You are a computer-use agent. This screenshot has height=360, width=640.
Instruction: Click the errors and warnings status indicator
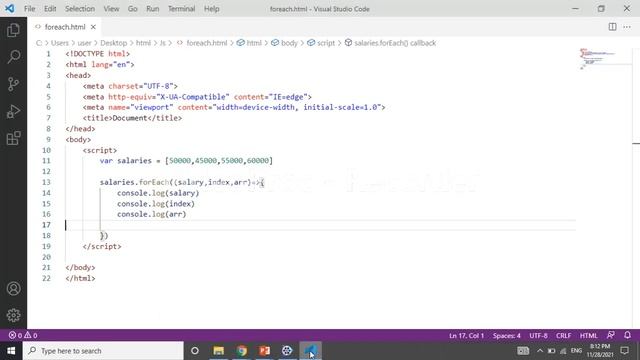point(23,336)
